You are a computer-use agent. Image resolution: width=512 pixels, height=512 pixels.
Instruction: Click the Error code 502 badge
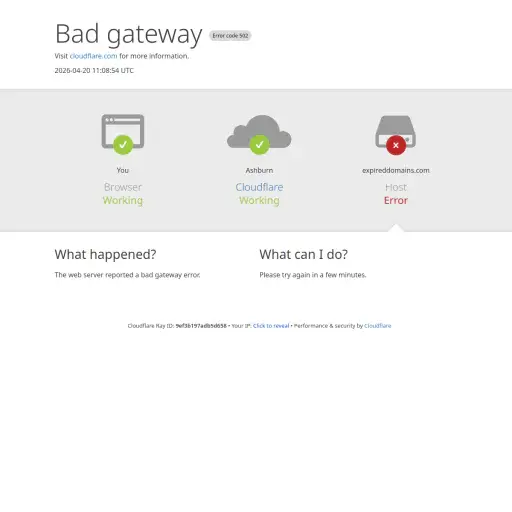click(x=230, y=36)
